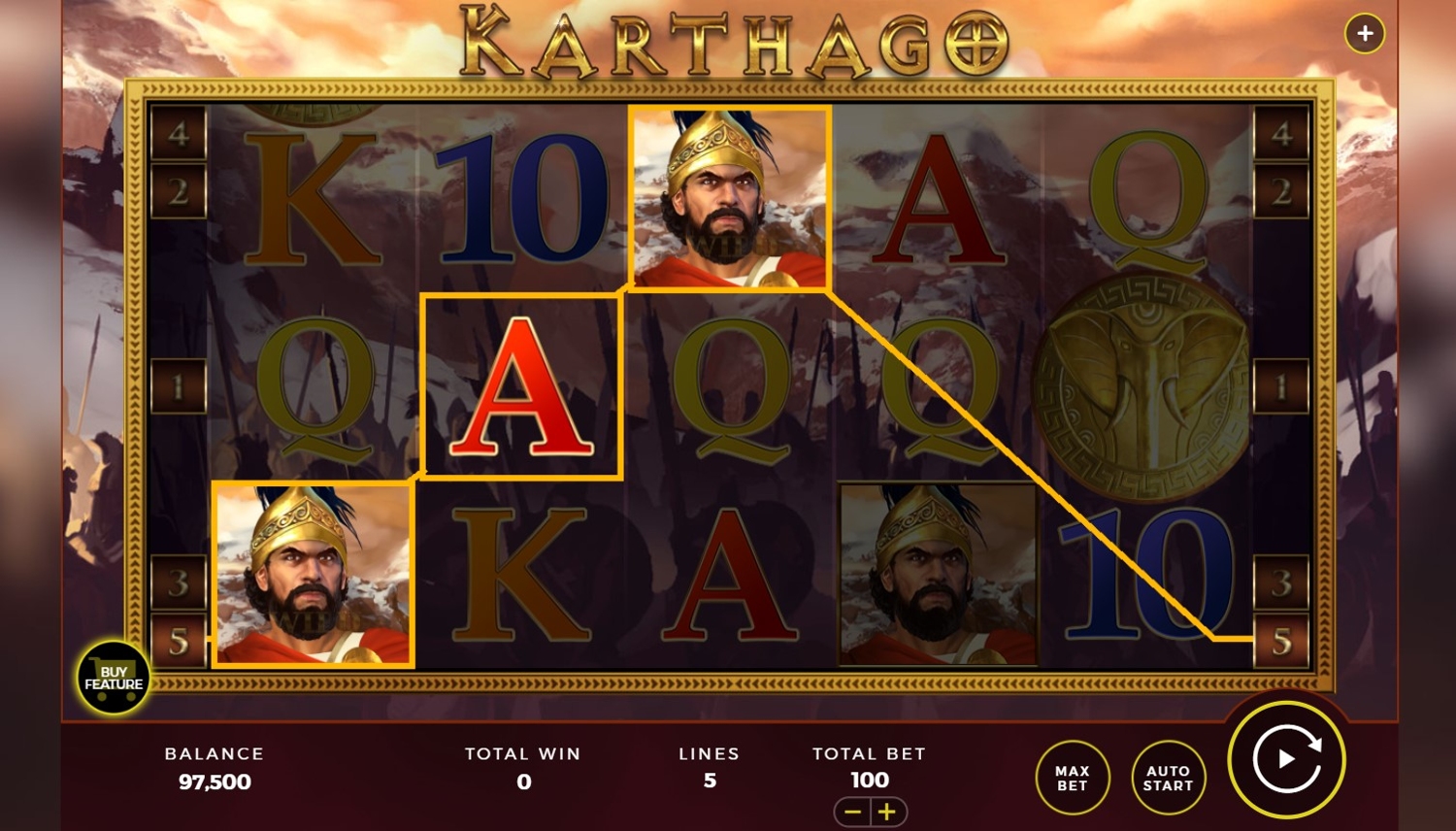Image resolution: width=1456 pixels, height=831 pixels.
Task: Open the Buy Feature cart button
Action: (x=114, y=678)
